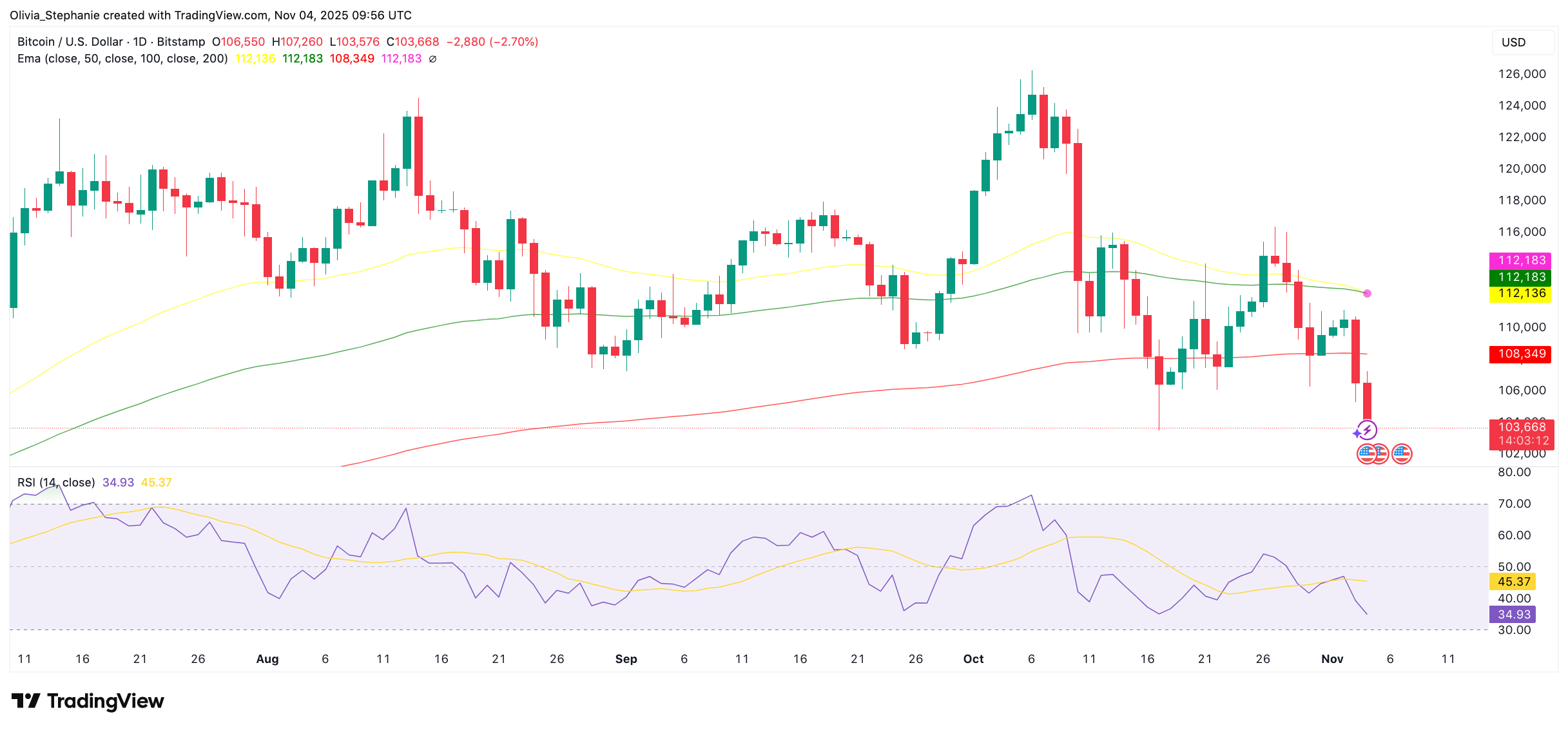Click the magenta 112,183 price label
Screen dimensions: 1568x730
(1521, 260)
